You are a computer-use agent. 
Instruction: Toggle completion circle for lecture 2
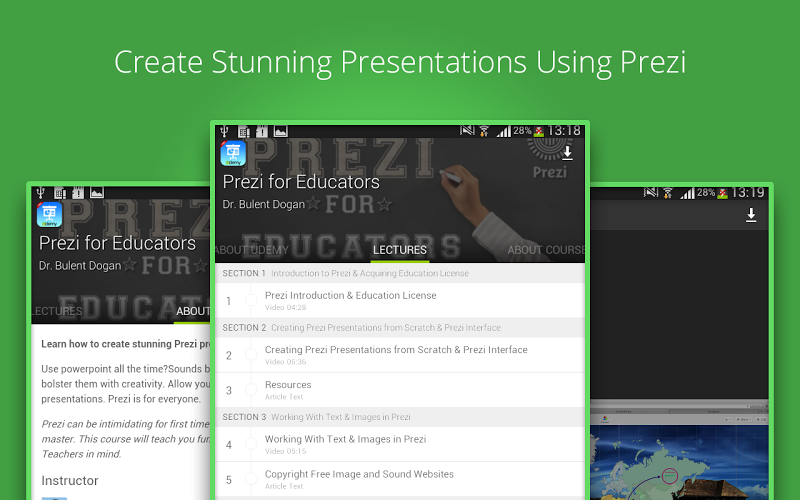(251, 355)
